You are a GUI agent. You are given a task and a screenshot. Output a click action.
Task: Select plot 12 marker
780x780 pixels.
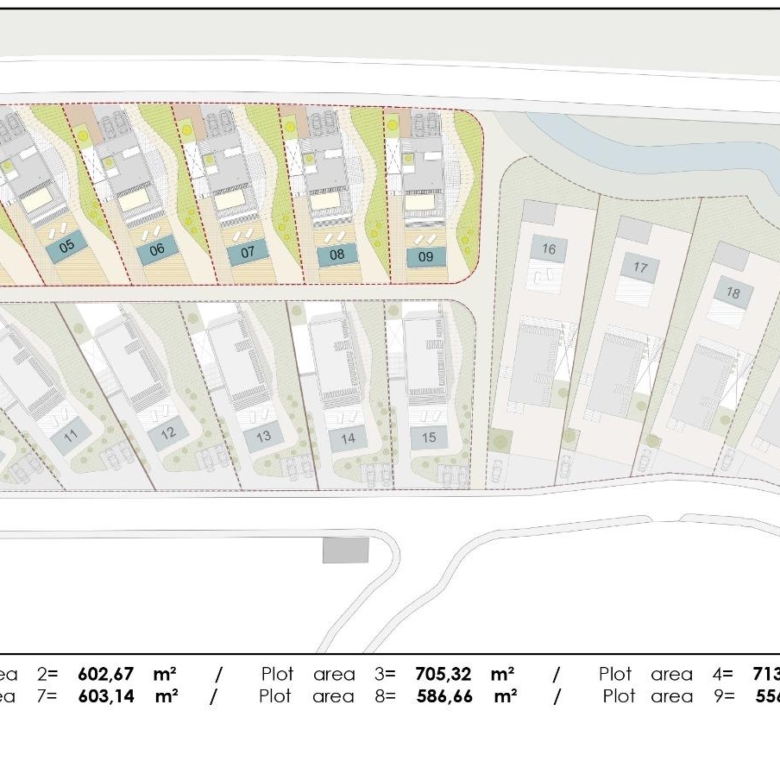[x=168, y=433]
